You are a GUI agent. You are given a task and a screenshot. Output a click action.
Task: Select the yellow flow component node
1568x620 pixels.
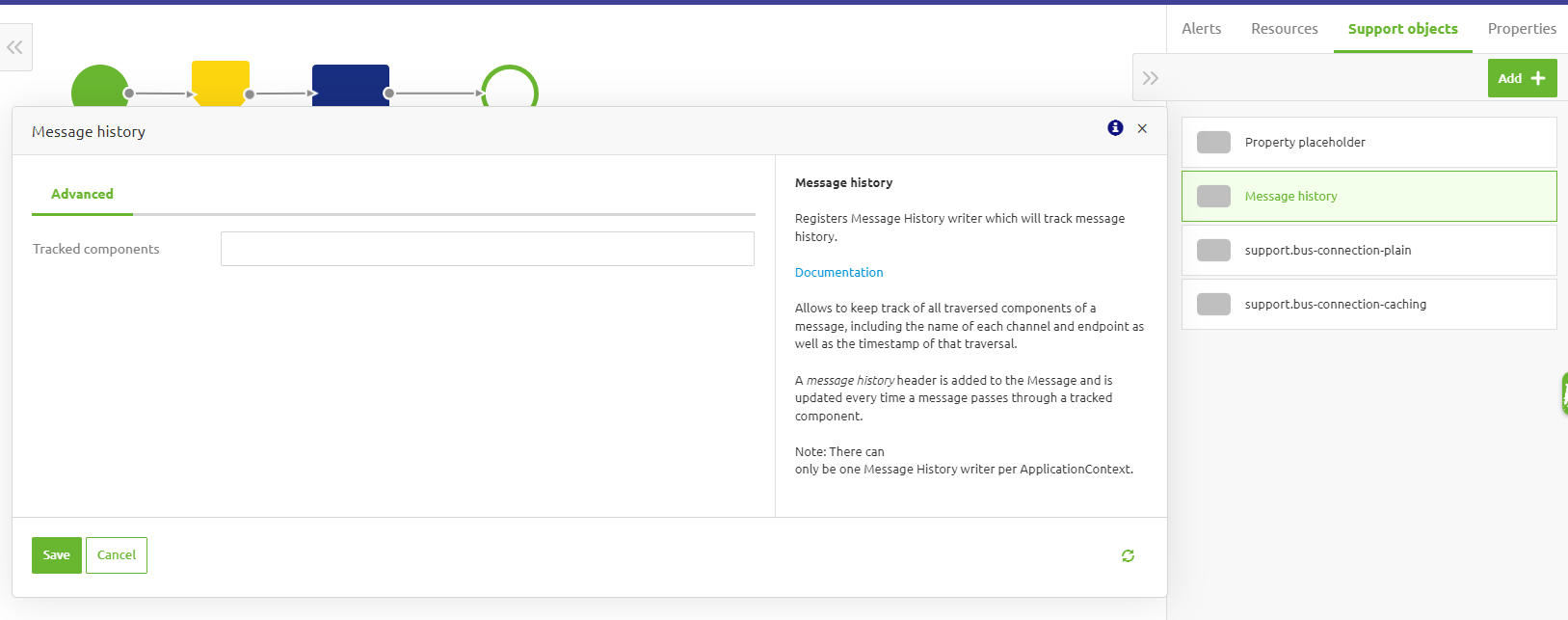[x=221, y=83]
